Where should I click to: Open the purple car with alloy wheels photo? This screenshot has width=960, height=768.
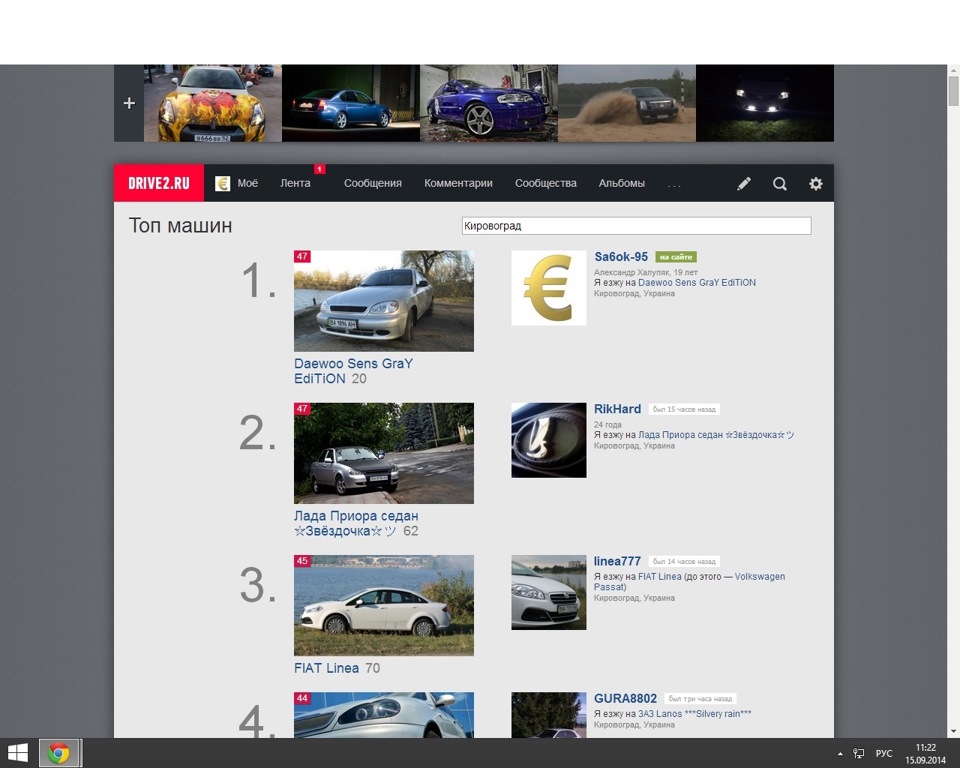[489, 103]
